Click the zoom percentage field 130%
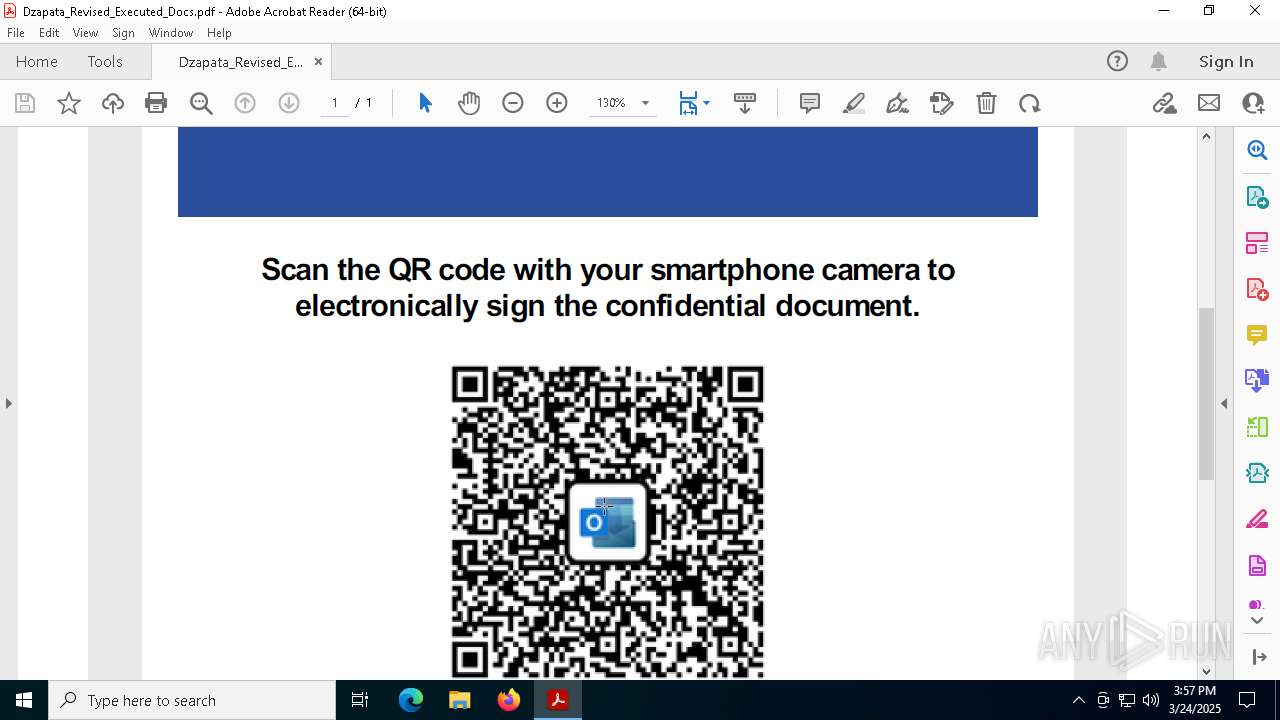The width and height of the screenshot is (1280, 720). pos(611,103)
